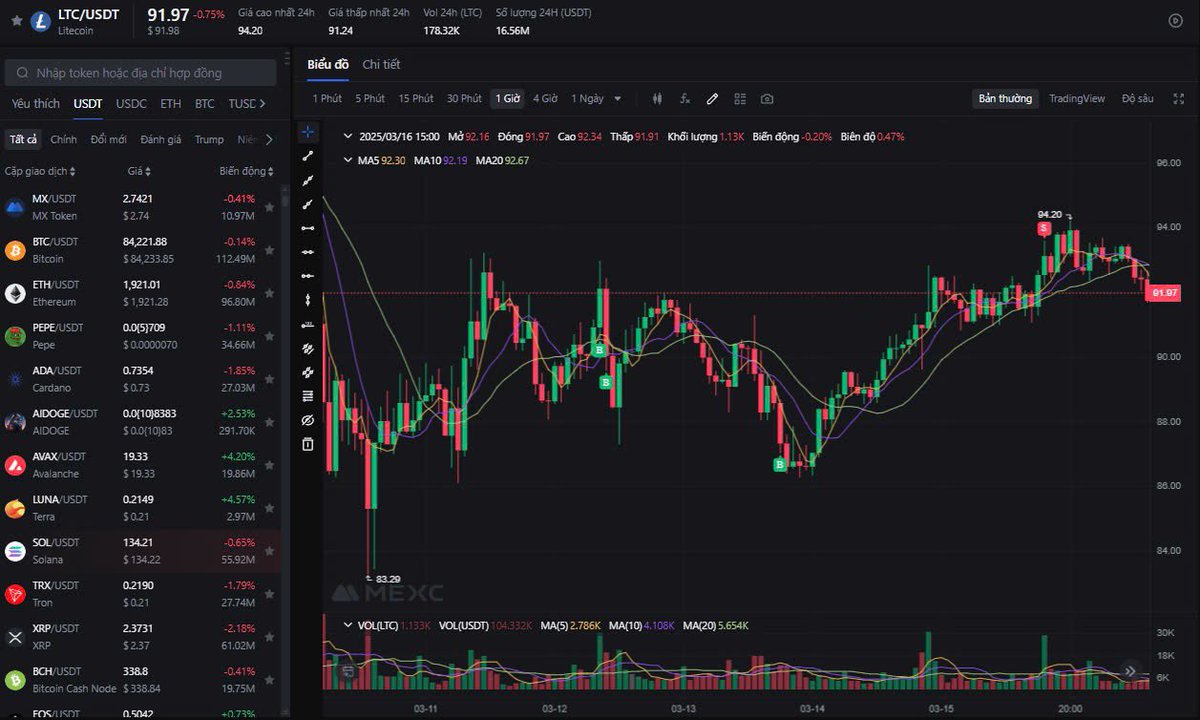Click the current price label 91.97 on axis
Screen dimensions: 1200x720
pyautogui.click(x=1165, y=293)
